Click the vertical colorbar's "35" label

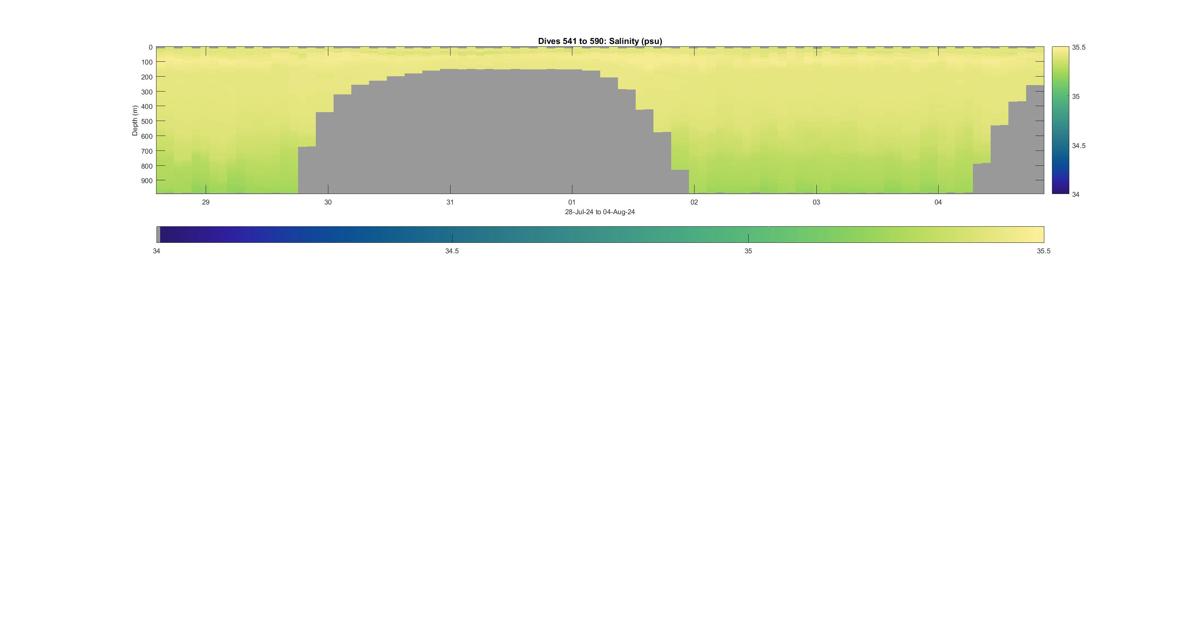[x=1076, y=96]
